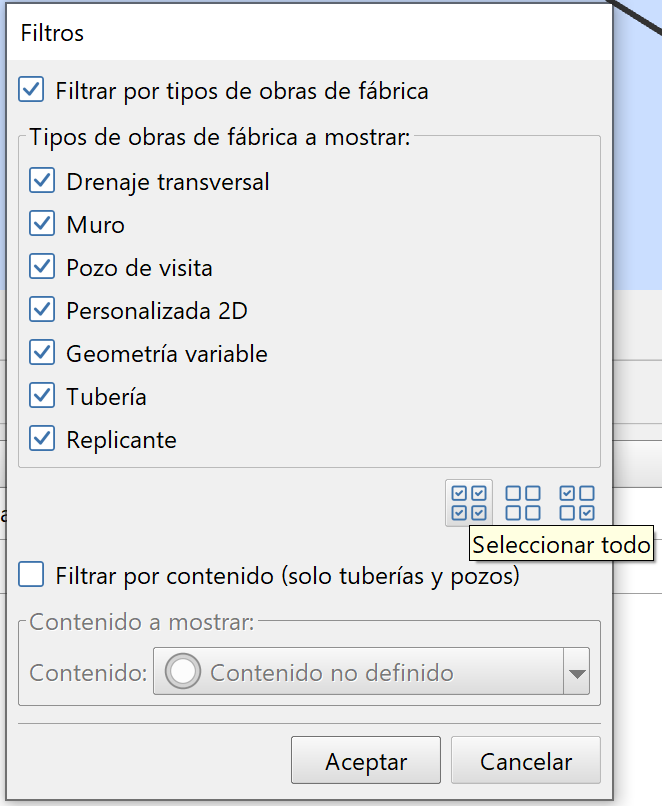Uncheck Geometría variable
Screen dimensions: 662x806
[x=42, y=352]
